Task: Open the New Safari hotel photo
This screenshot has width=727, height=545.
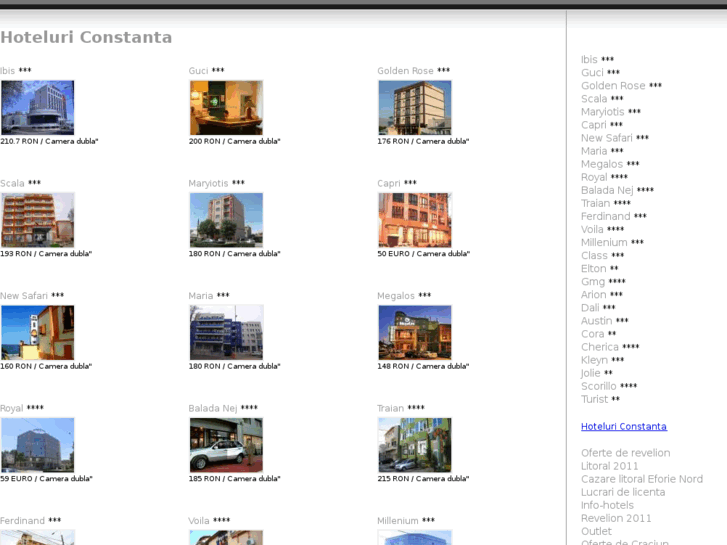Action: 38,333
